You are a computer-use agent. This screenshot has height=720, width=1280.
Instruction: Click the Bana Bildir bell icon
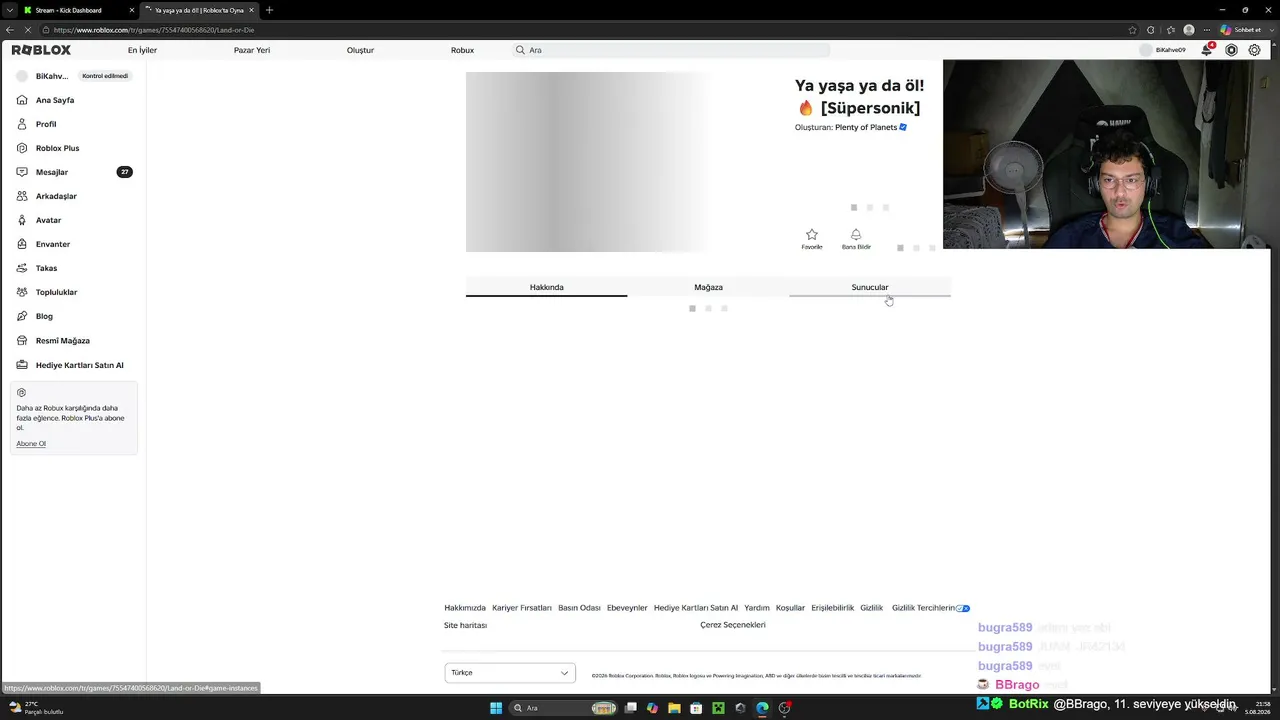(x=856, y=235)
